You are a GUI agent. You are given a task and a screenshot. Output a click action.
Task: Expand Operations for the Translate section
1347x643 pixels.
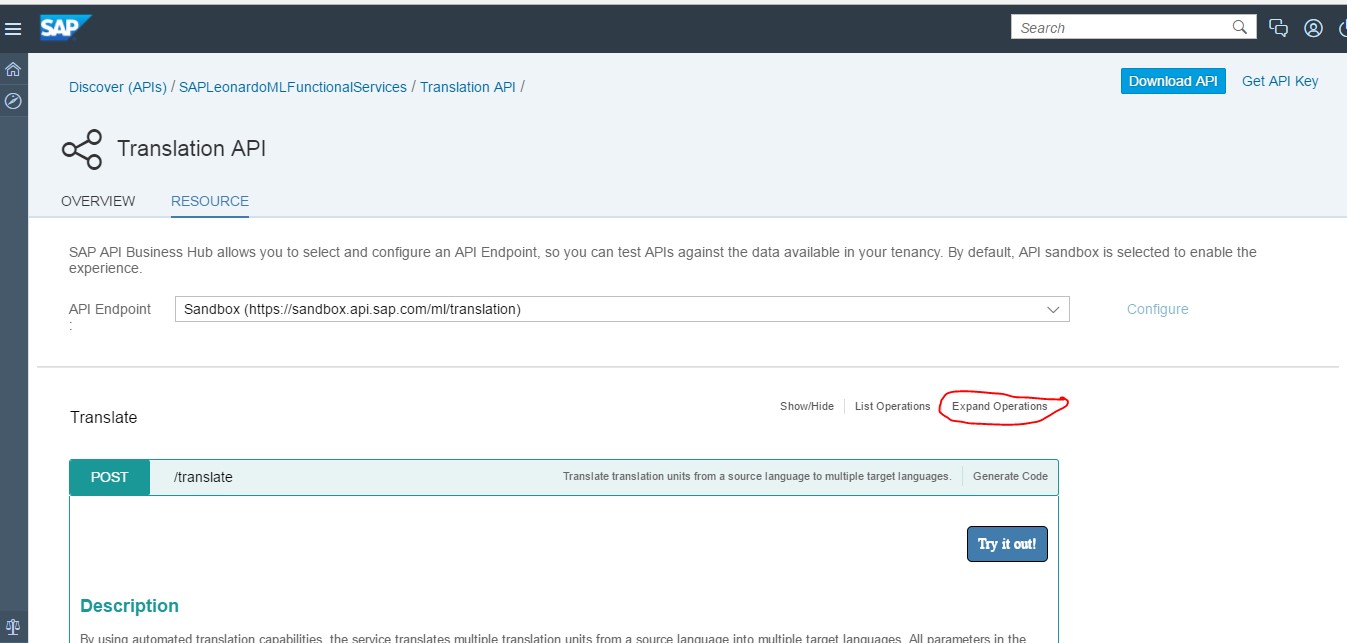pos(1001,406)
